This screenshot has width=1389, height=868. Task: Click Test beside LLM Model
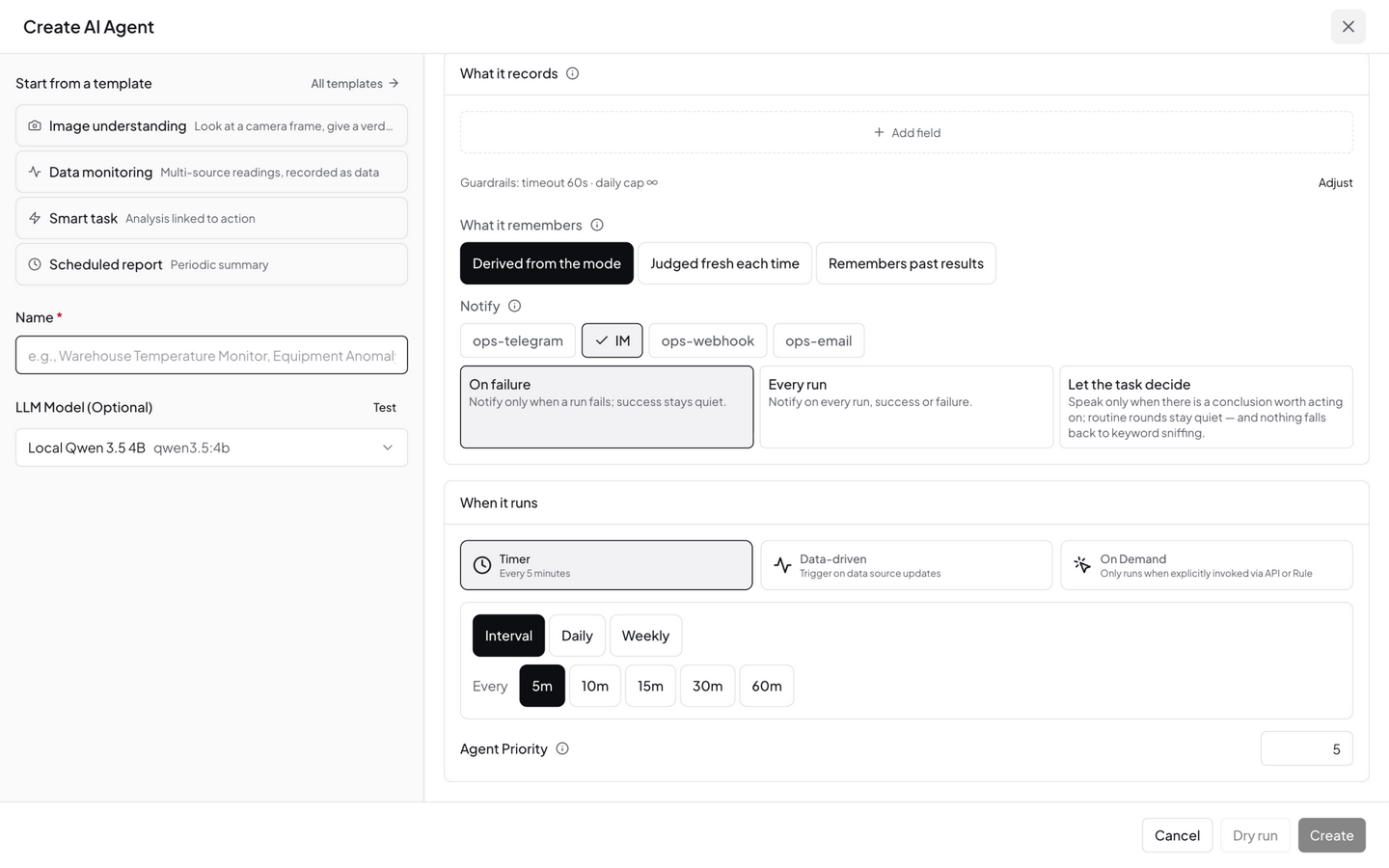(385, 407)
